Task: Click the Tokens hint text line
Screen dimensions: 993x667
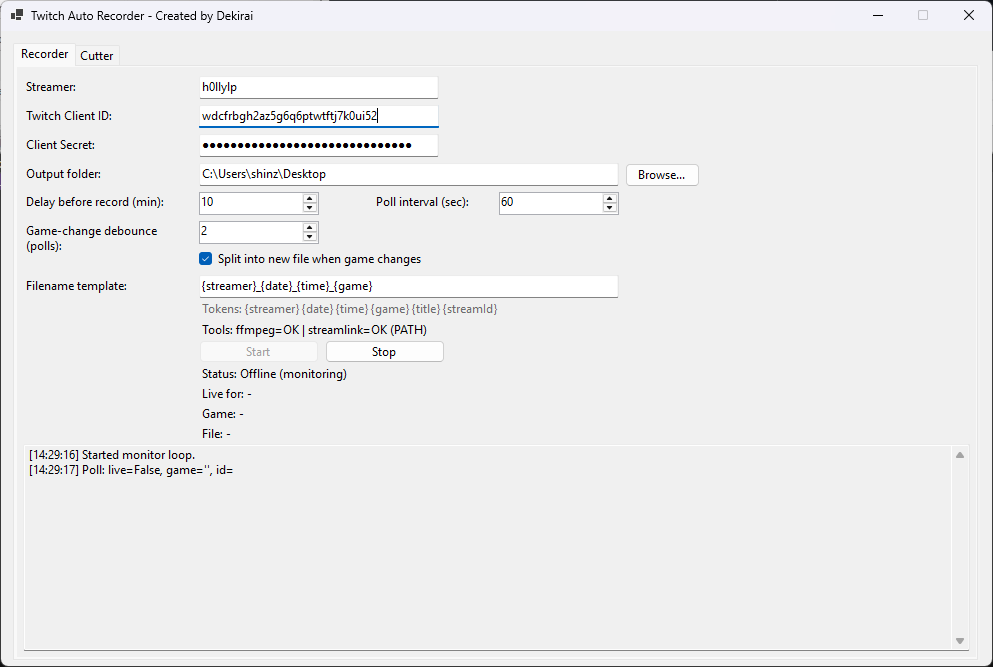Action: [x=350, y=309]
